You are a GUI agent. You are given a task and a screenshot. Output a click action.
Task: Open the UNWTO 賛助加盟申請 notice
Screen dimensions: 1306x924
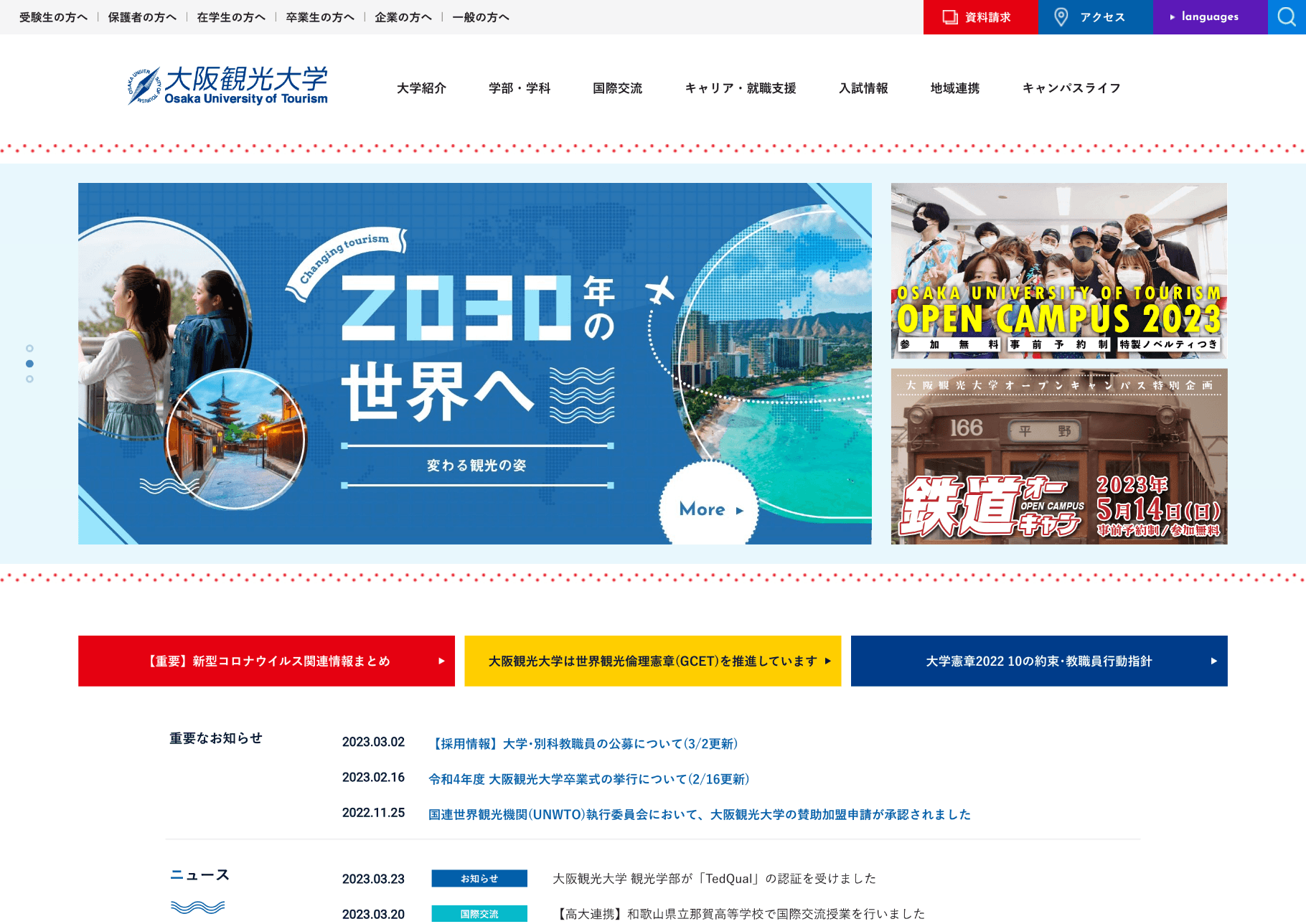click(x=699, y=814)
